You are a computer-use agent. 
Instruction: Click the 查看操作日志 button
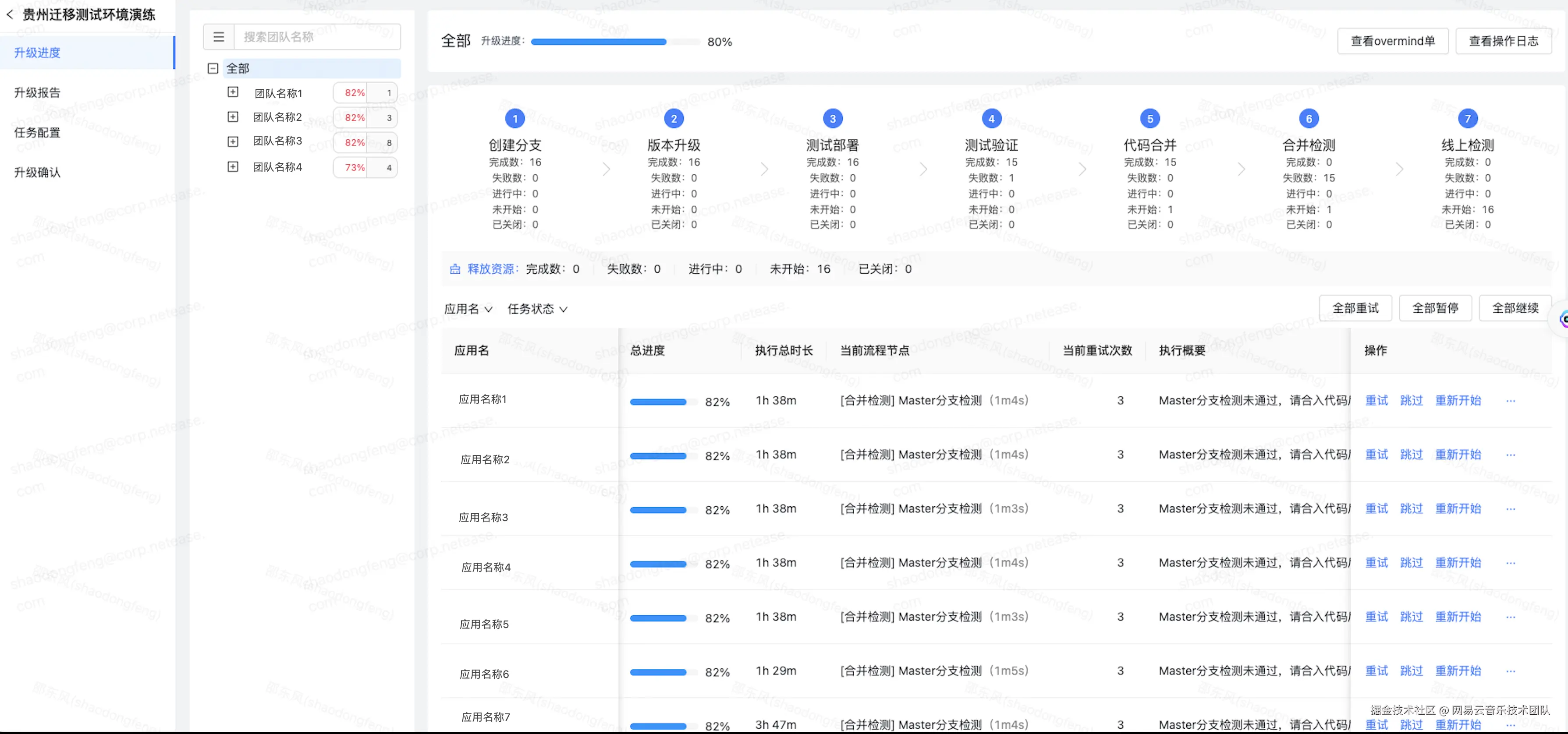coord(1504,41)
